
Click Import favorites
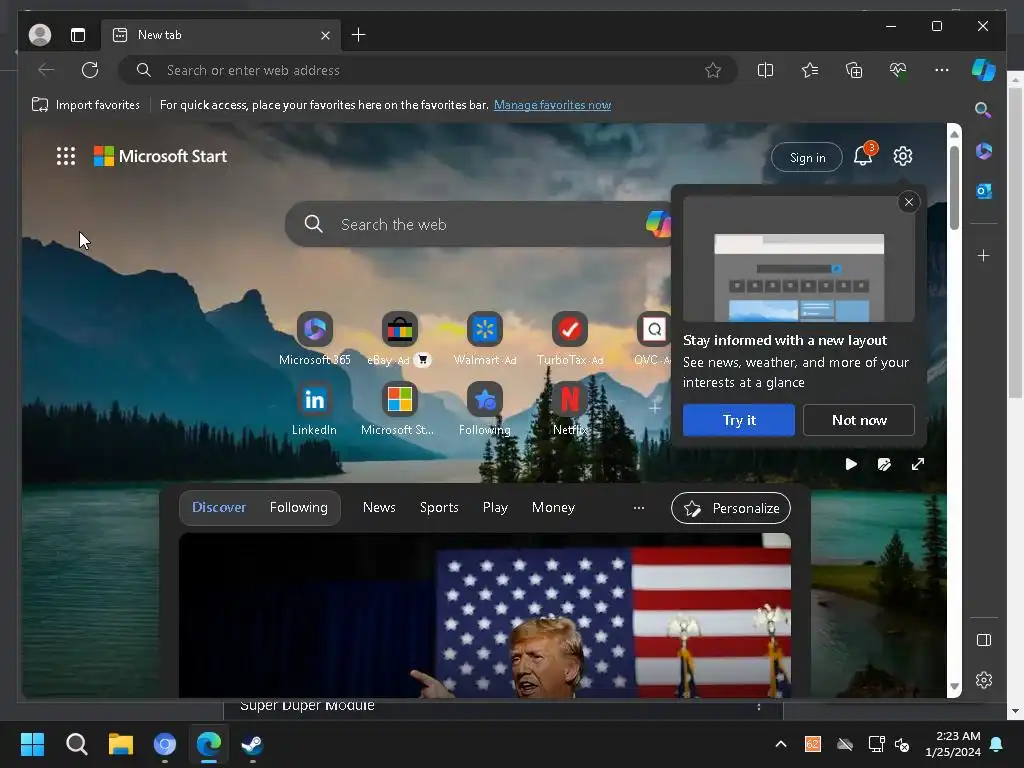[86, 105]
